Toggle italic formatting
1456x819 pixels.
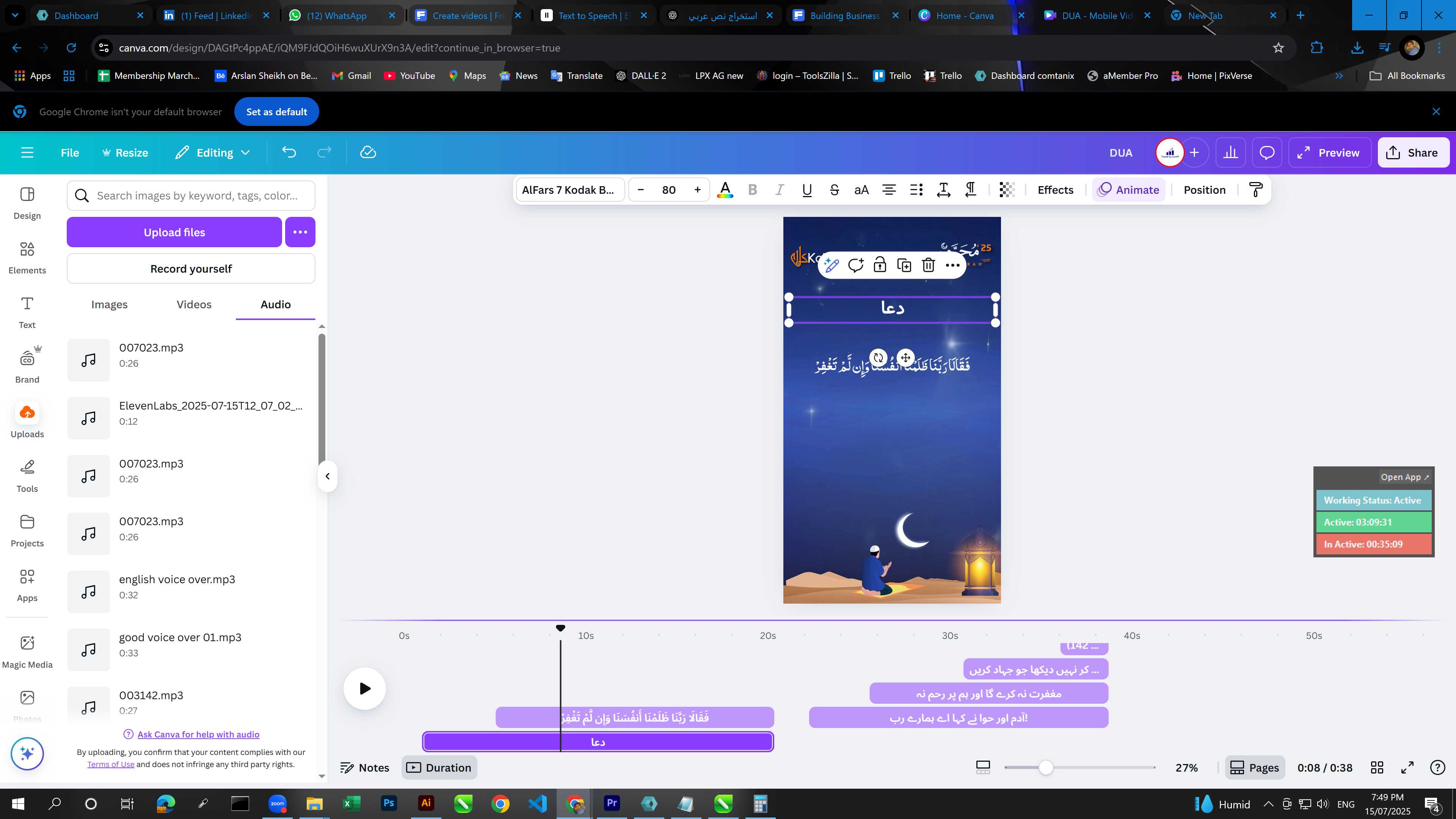(780, 190)
